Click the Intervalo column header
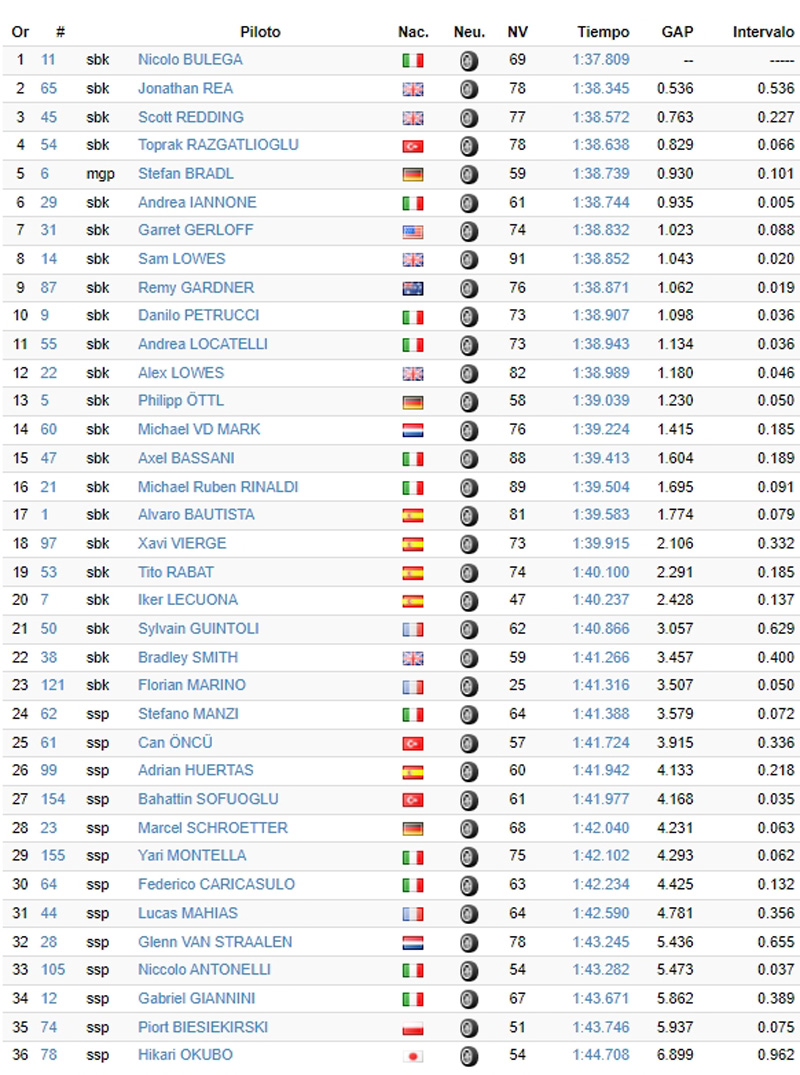The image size is (800, 1075). pyautogui.click(x=763, y=32)
